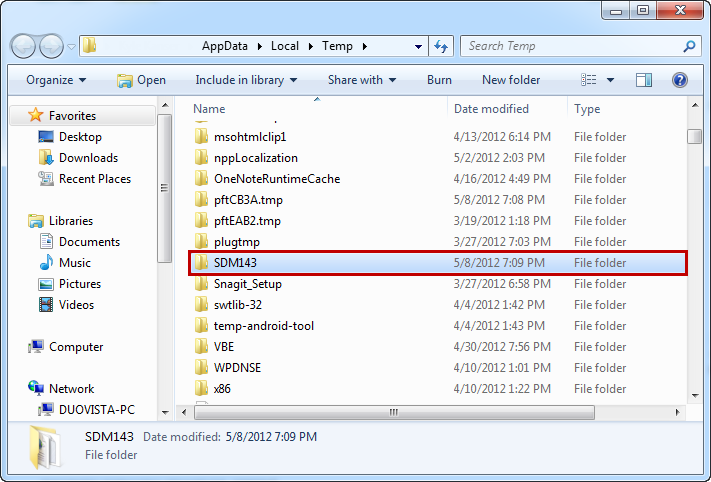Select Temp in the address path
Image resolution: width=711 pixels, height=482 pixels.
(337, 46)
